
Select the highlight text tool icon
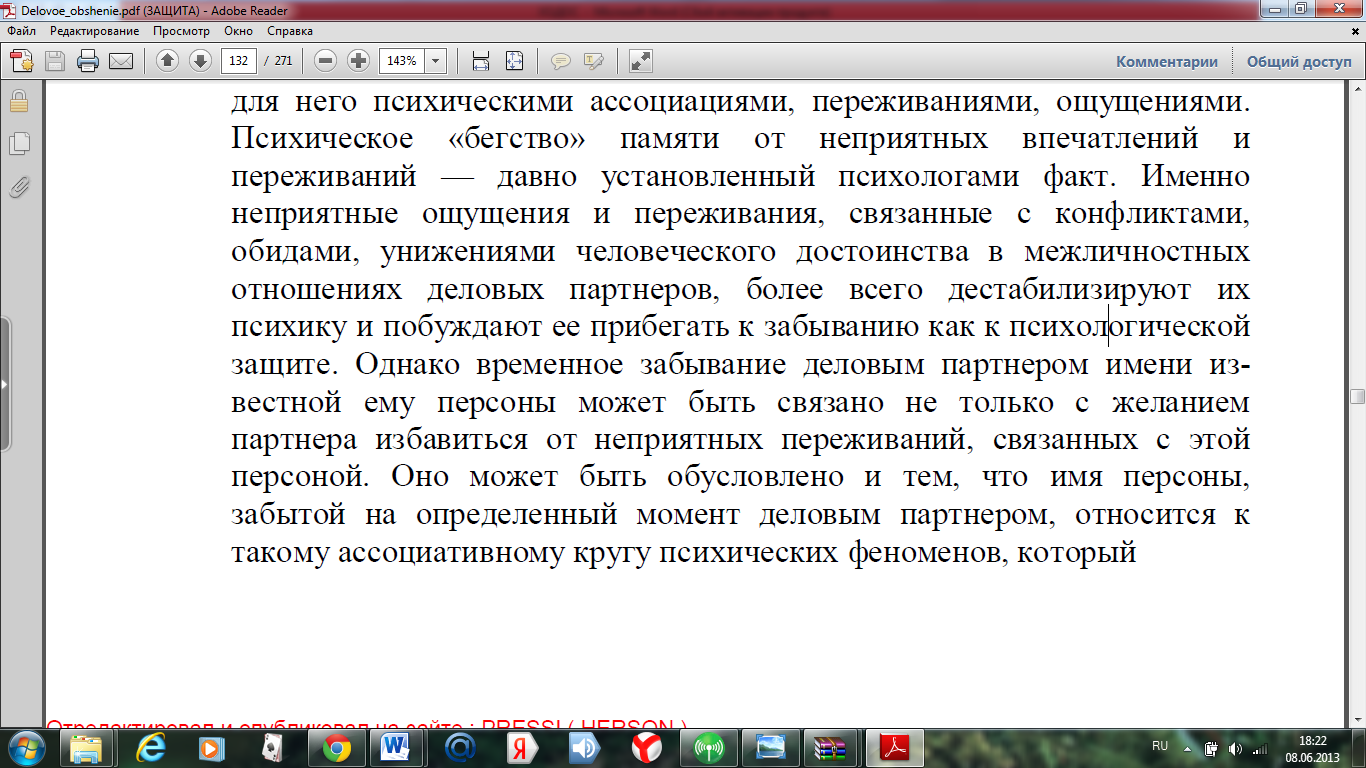click(593, 61)
